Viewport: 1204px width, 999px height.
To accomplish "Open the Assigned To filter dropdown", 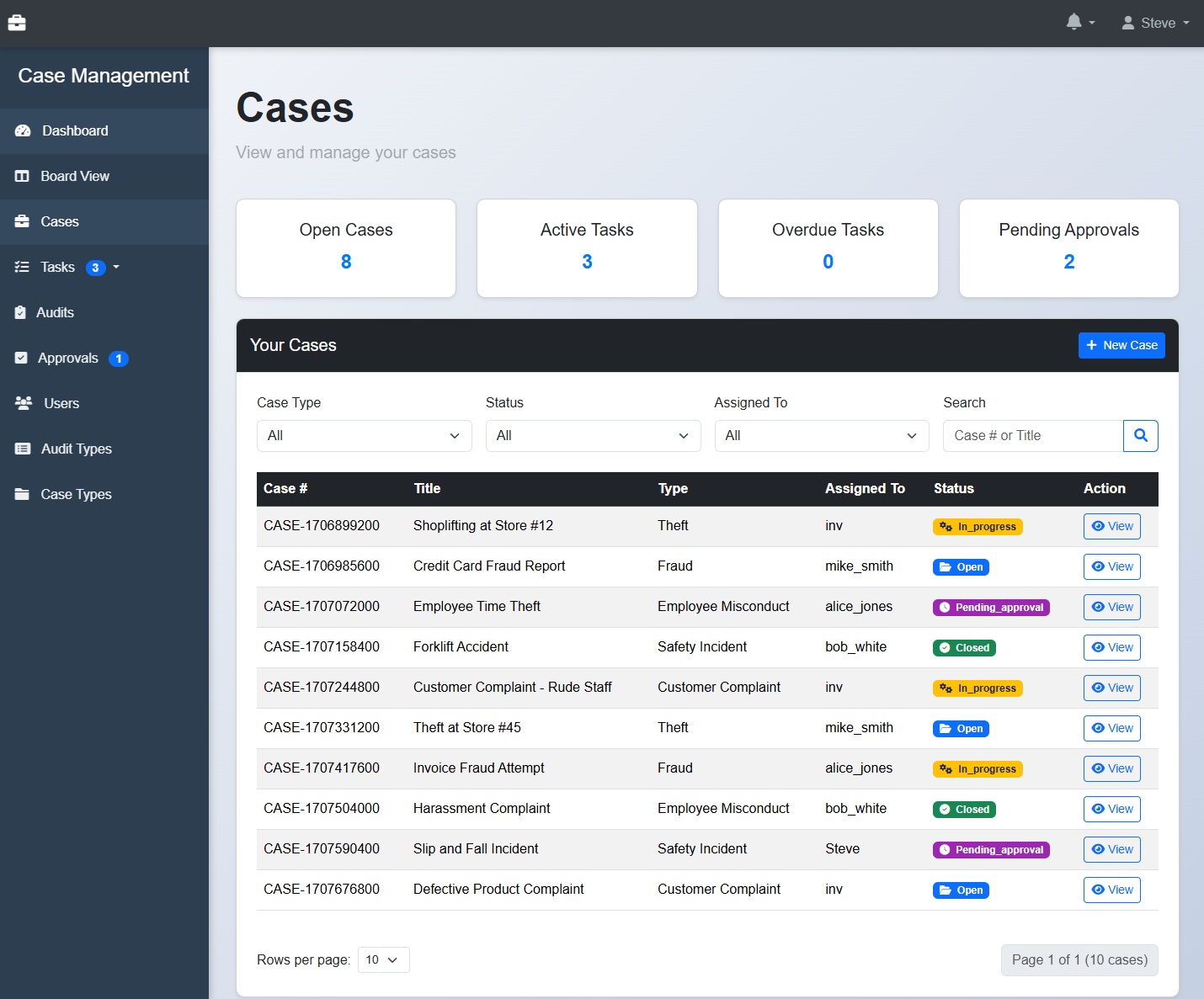I will coord(821,436).
